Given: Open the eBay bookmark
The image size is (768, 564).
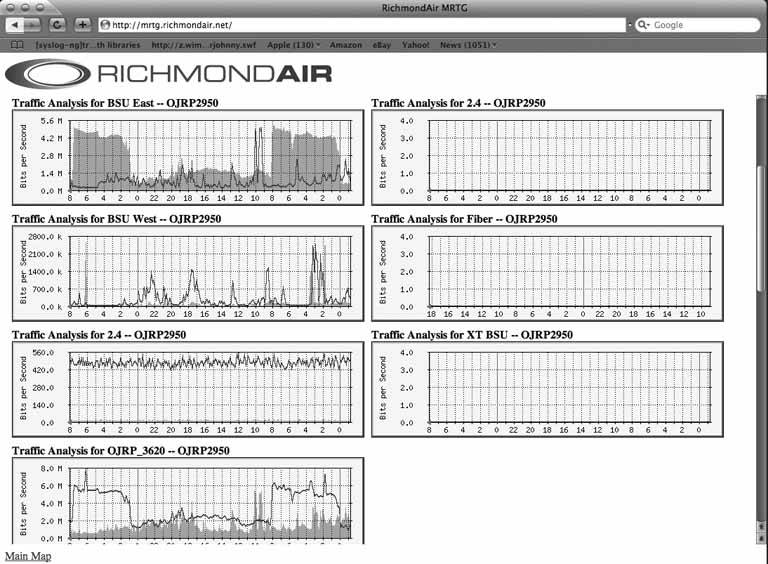Looking at the screenshot, I should click(x=382, y=45).
